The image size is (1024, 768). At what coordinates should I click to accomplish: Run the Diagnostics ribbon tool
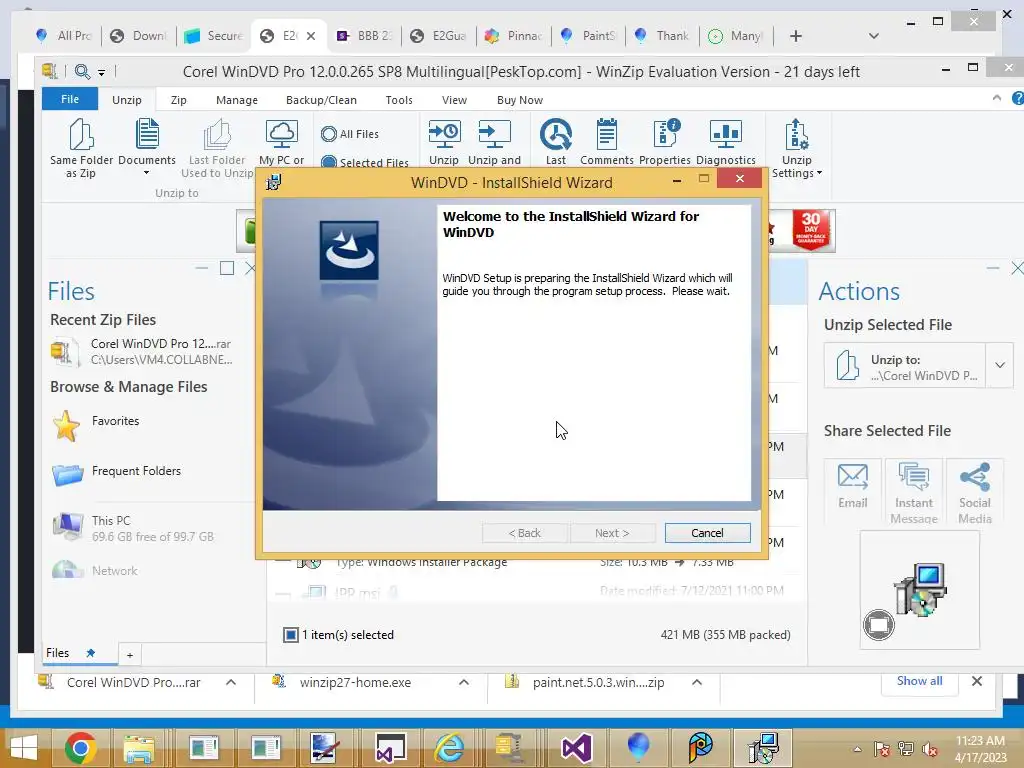click(726, 142)
